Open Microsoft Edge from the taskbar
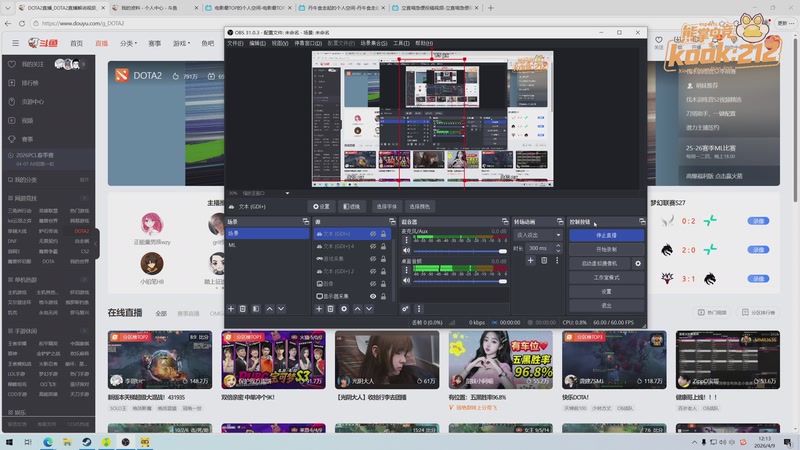Screen dimensions: 800x450 (48, 442)
